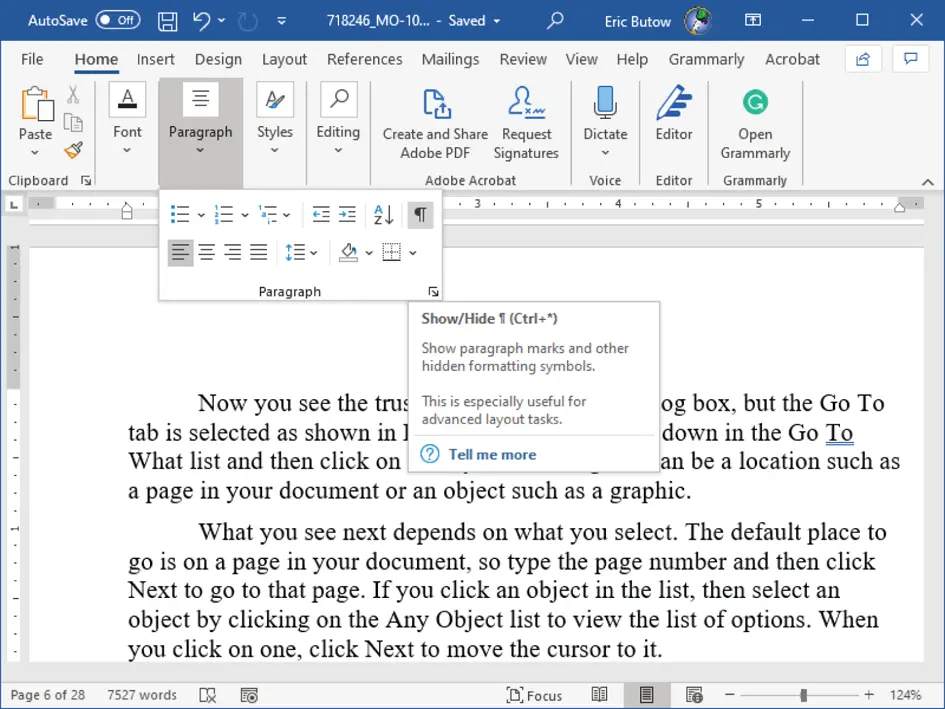Activate the Format Painter brush
This screenshot has height=709, width=945.
[73, 150]
